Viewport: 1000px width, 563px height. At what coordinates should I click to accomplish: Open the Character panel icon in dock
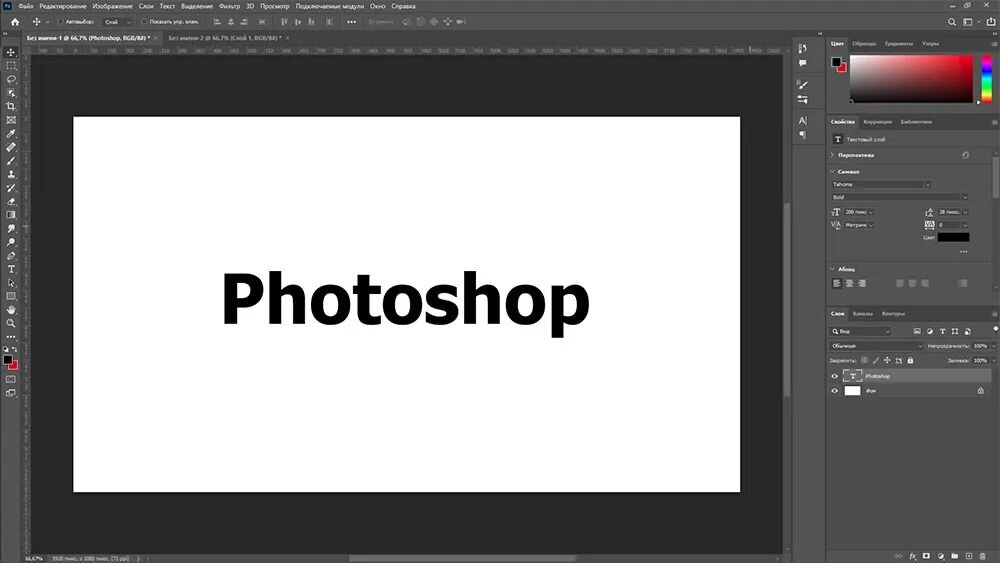click(802, 121)
